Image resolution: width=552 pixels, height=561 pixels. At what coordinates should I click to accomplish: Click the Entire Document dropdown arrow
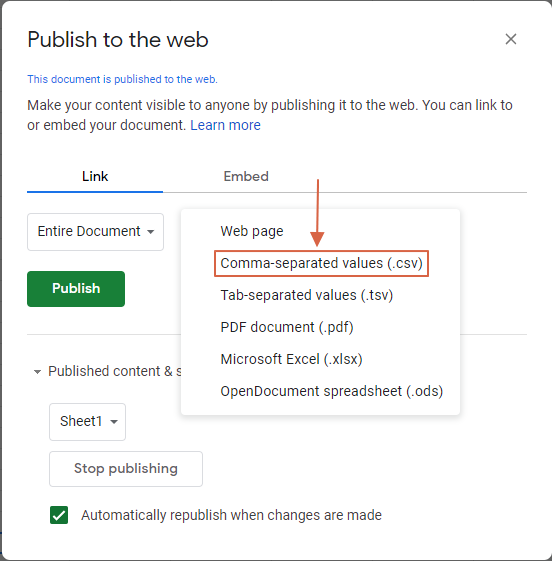pos(151,232)
